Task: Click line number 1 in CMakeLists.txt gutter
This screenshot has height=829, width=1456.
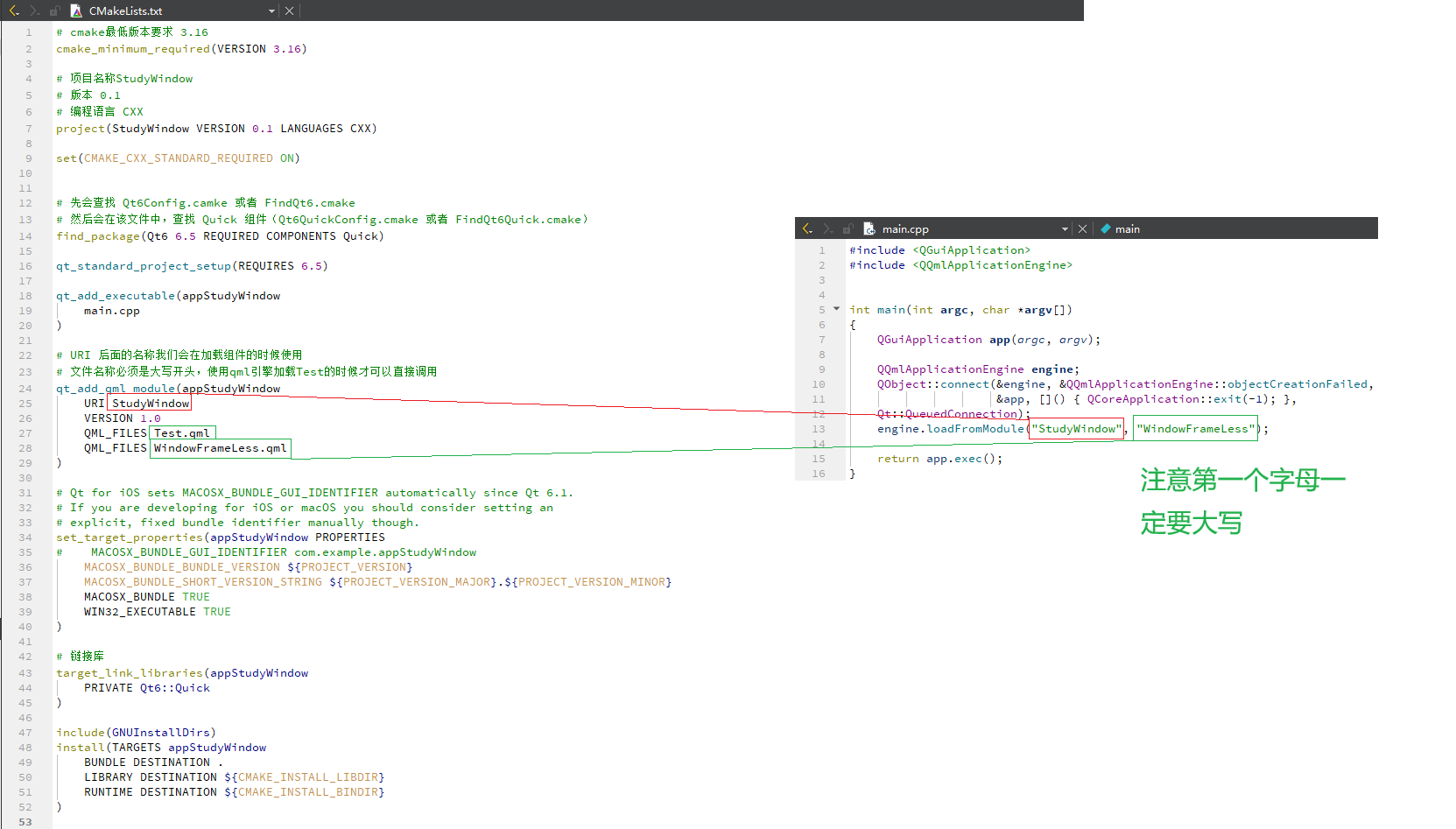Action: coord(29,32)
